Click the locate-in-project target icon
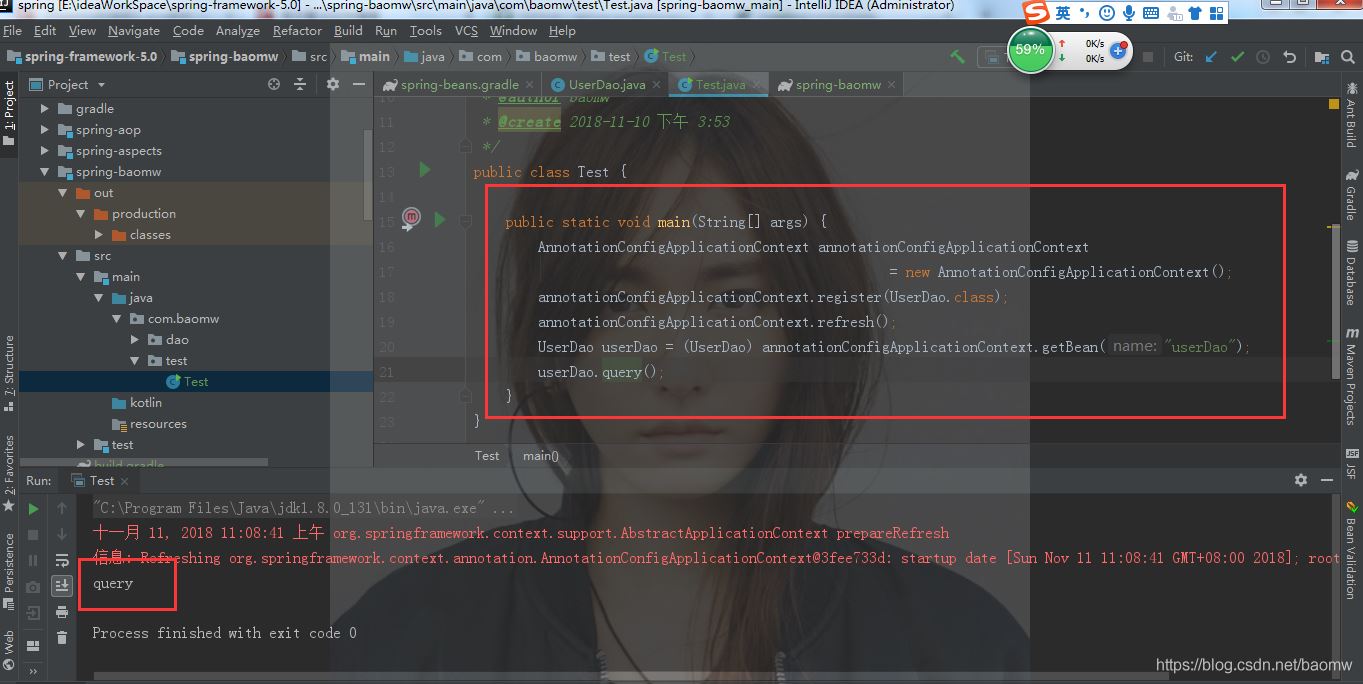Viewport: 1363px width, 684px height. pos(274,85)
